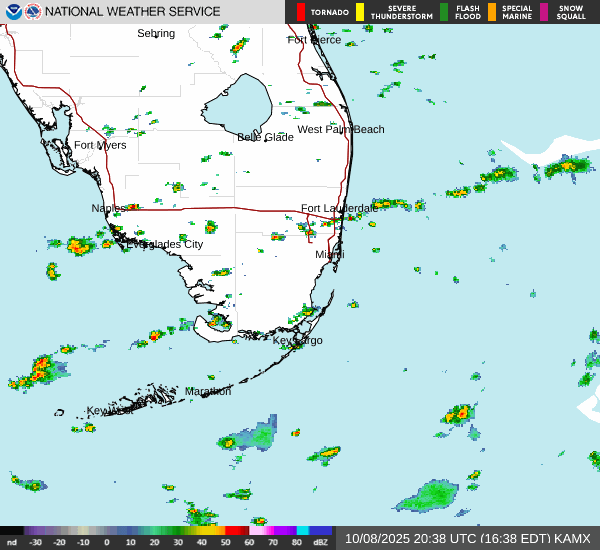Click Lake Okeechobee on the map
This screenshot has height=550, width=600.
point(235,103)
